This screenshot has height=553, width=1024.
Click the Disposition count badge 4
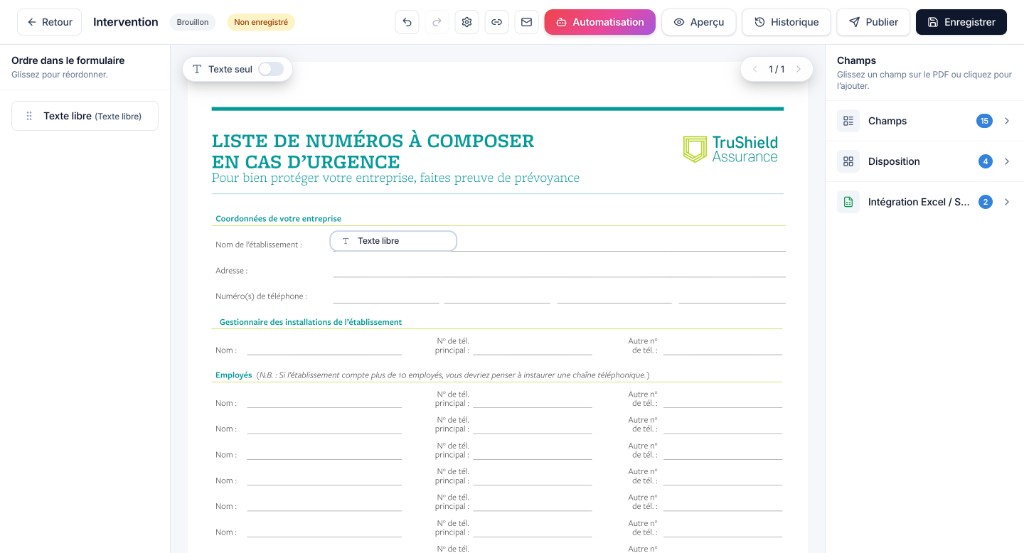point(985,161)
